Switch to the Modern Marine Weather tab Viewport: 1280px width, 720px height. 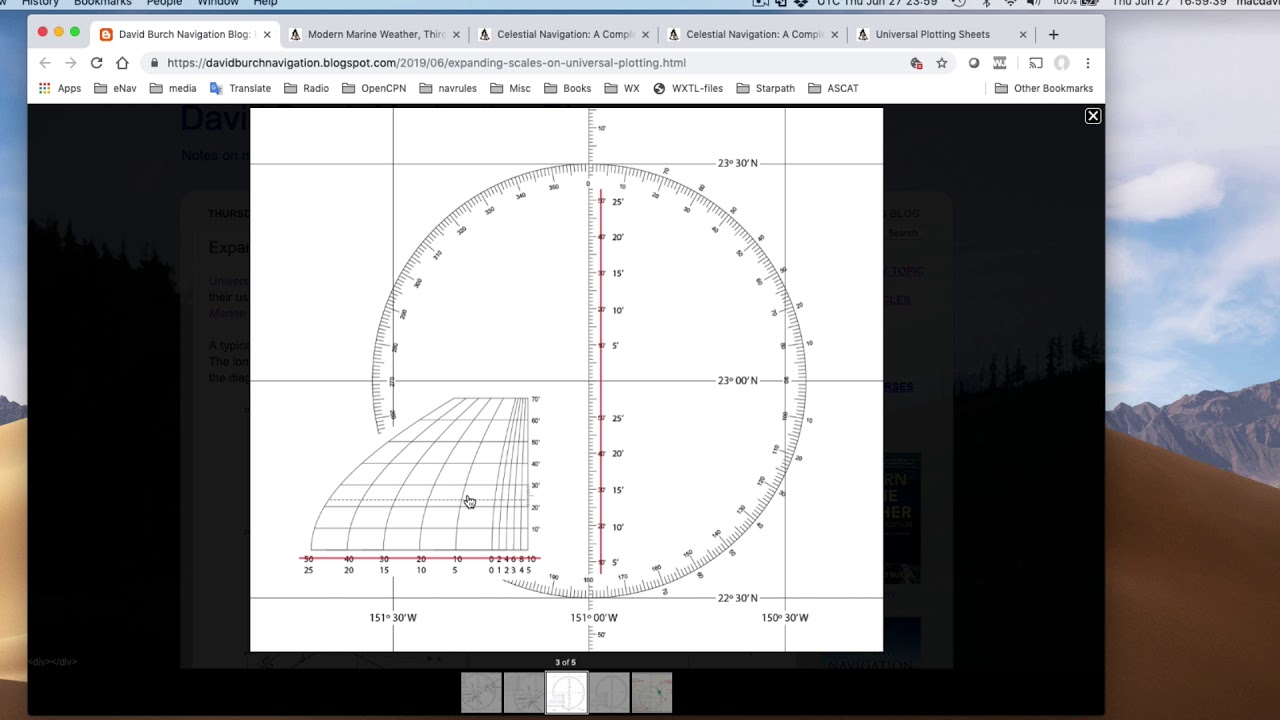click(x=375, y=34)
